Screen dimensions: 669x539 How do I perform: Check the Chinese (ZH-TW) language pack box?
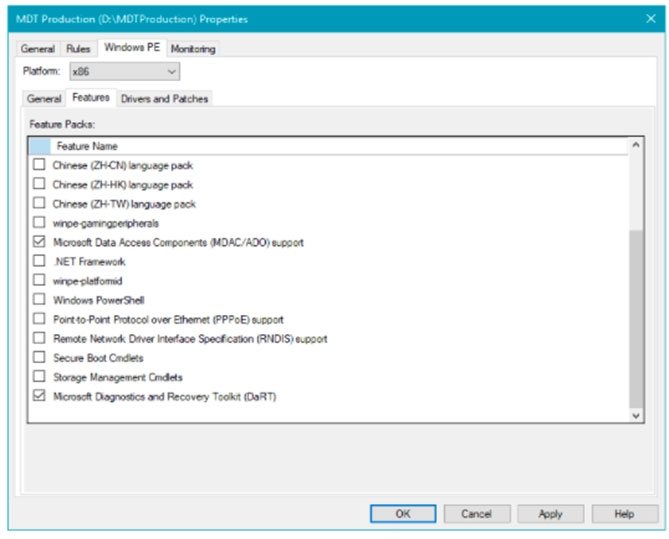(x=39, y=203)
